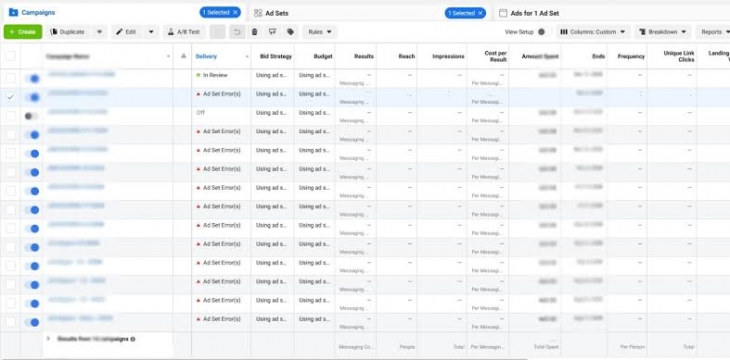Viewport: 730px width, 360px height.
Task: Tick the select-all header checkbox
Action: pos(10,56)
